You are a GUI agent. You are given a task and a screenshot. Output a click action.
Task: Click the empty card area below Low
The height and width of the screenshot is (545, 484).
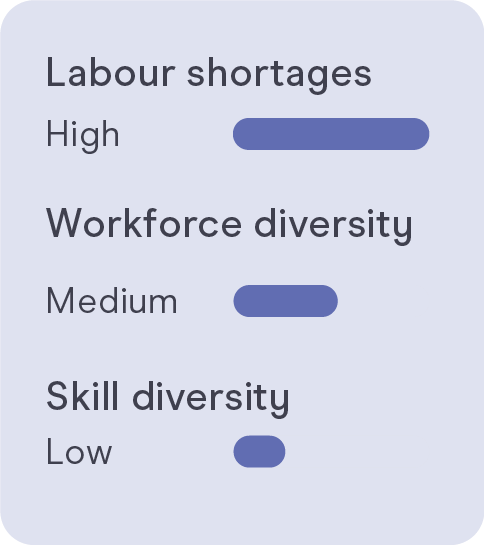(x=242, y=506)
